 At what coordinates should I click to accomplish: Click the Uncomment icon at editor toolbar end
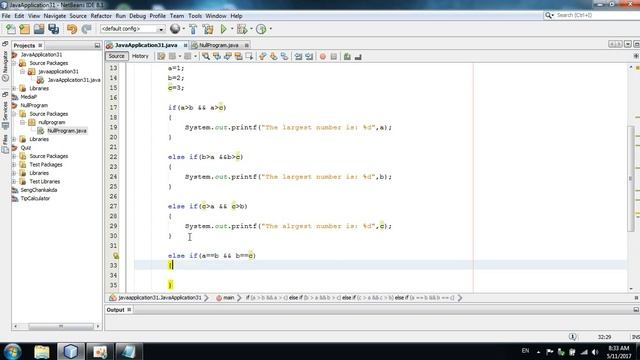pos(358,57)
